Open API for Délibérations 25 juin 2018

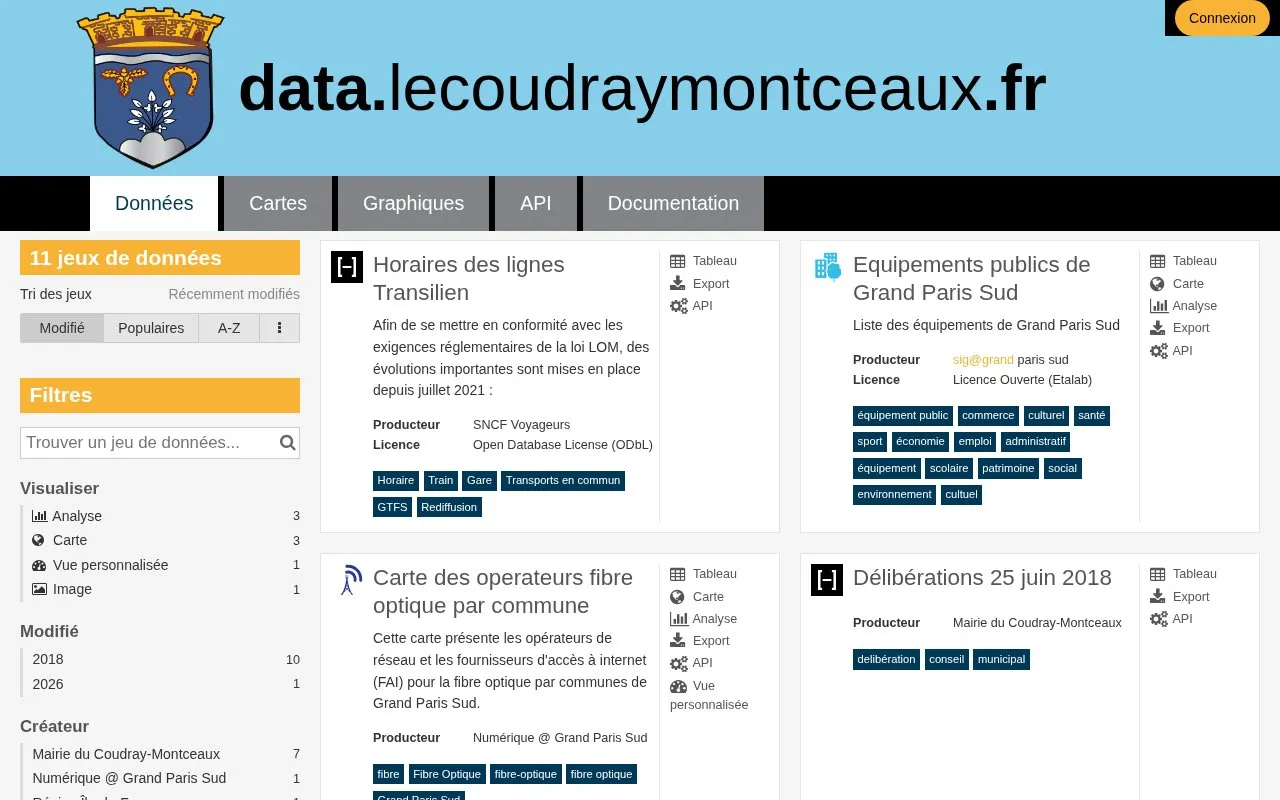click(x=1171, y=619)
